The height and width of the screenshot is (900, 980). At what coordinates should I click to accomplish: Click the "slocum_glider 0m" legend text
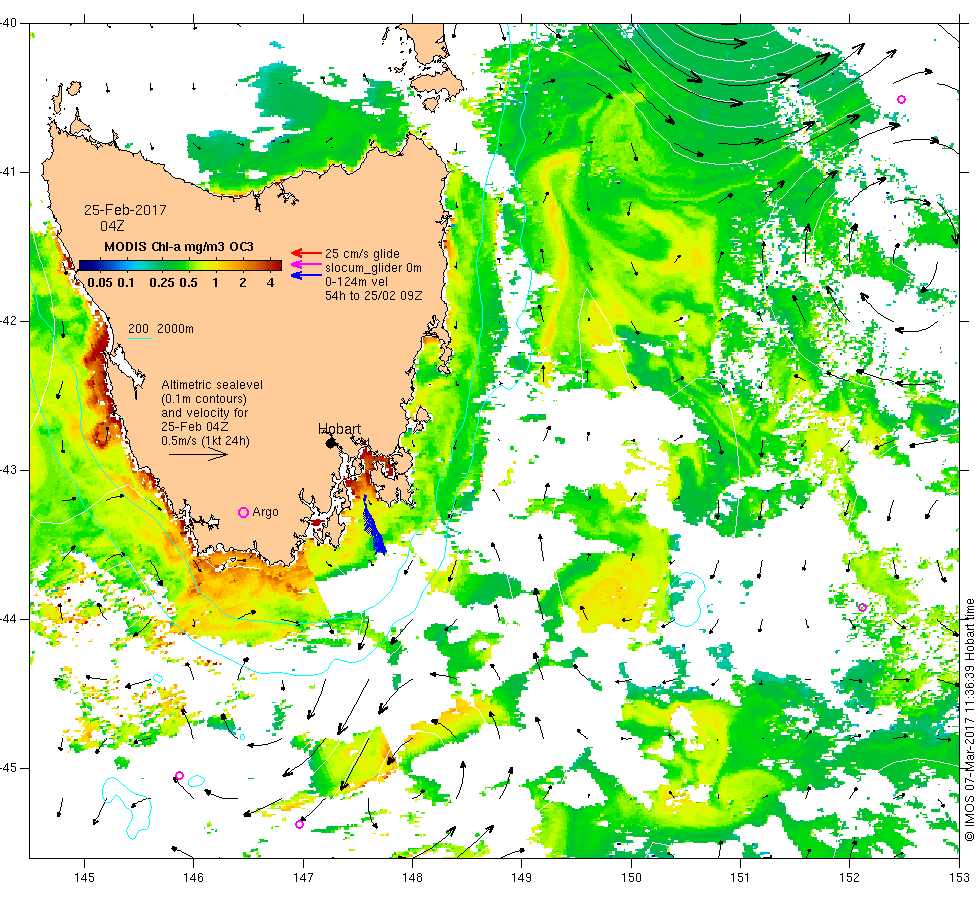(373, 268)
